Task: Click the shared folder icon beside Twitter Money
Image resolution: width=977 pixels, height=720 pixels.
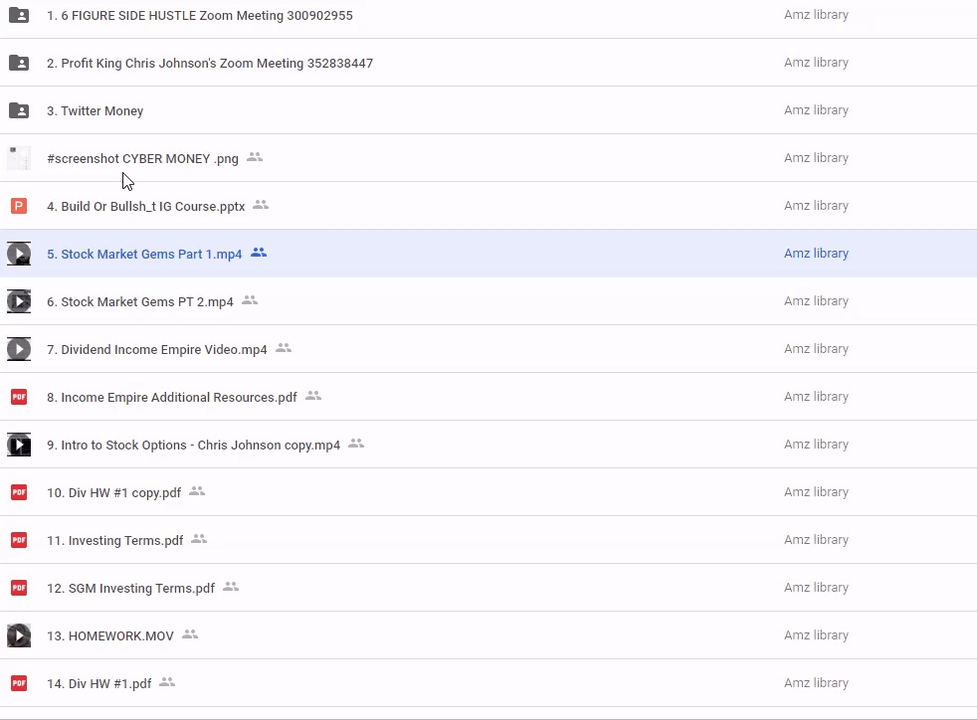Action: (18, 110)
